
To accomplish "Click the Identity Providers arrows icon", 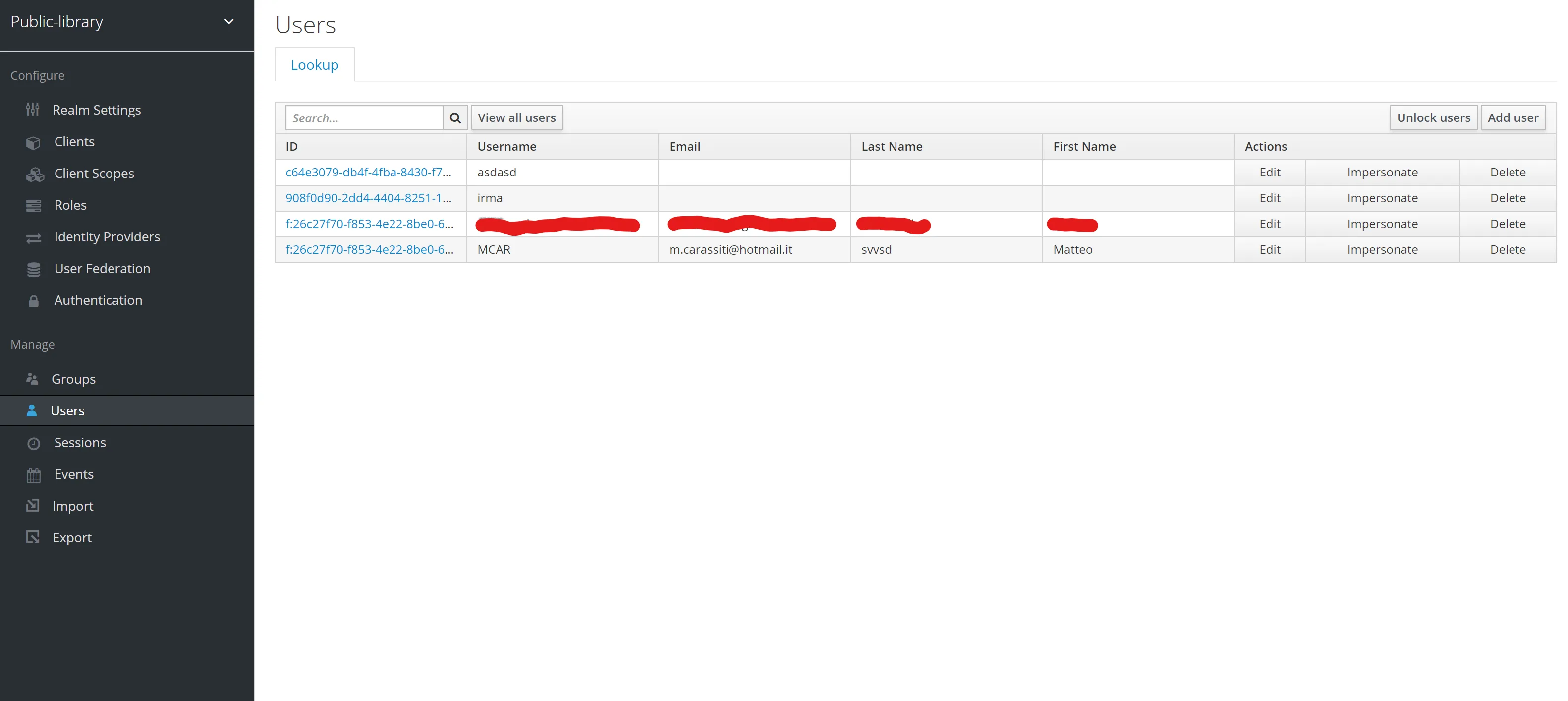I will click(34, 238).
